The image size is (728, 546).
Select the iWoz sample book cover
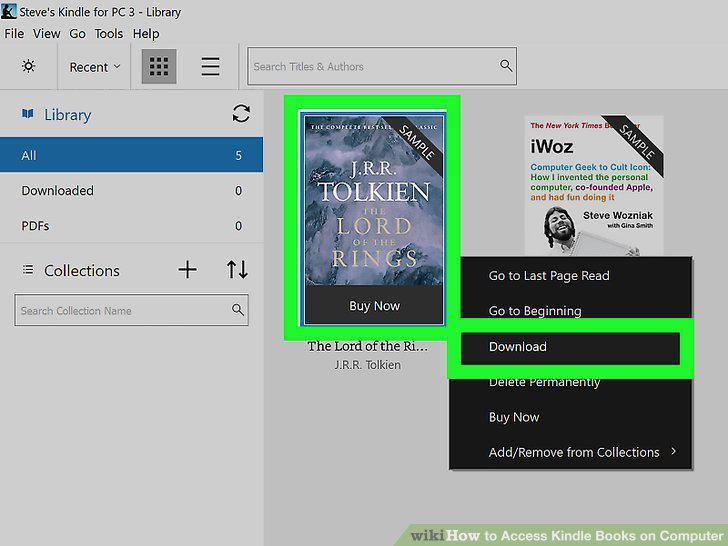594,186
